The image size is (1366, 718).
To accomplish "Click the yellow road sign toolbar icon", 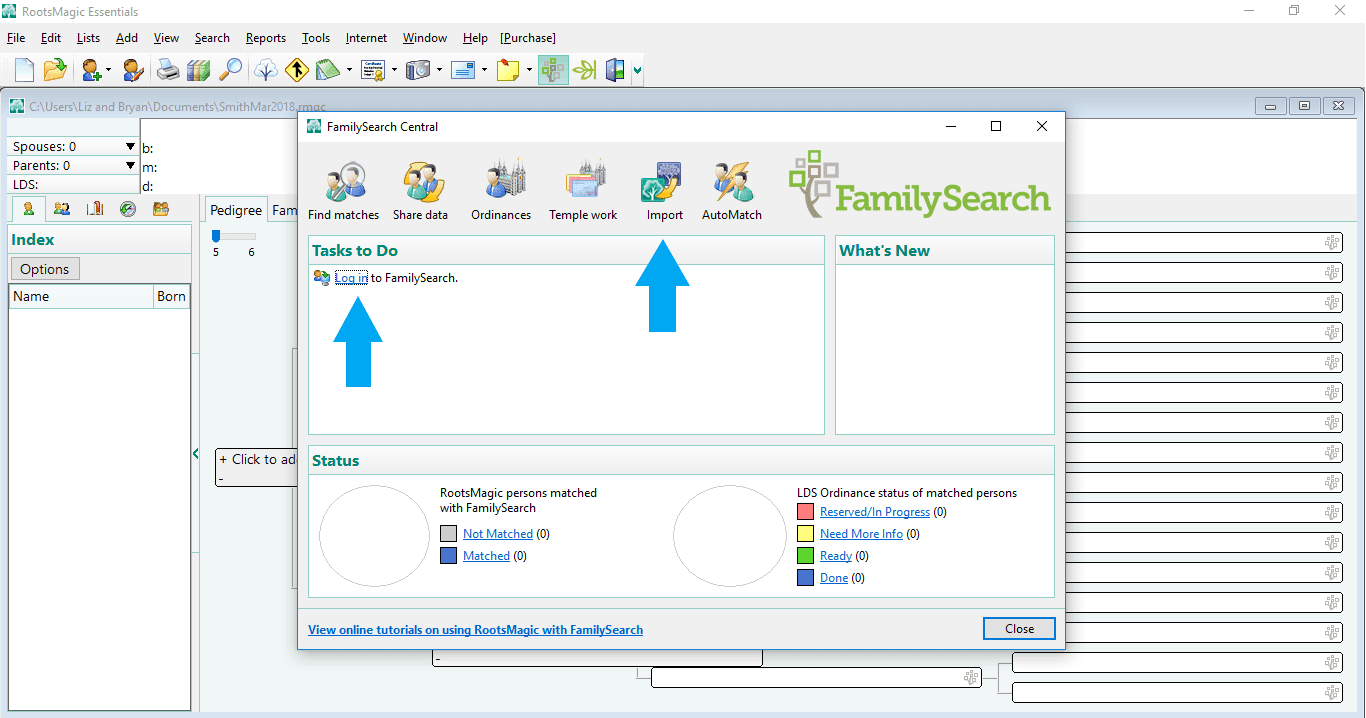I will [297, 70].
